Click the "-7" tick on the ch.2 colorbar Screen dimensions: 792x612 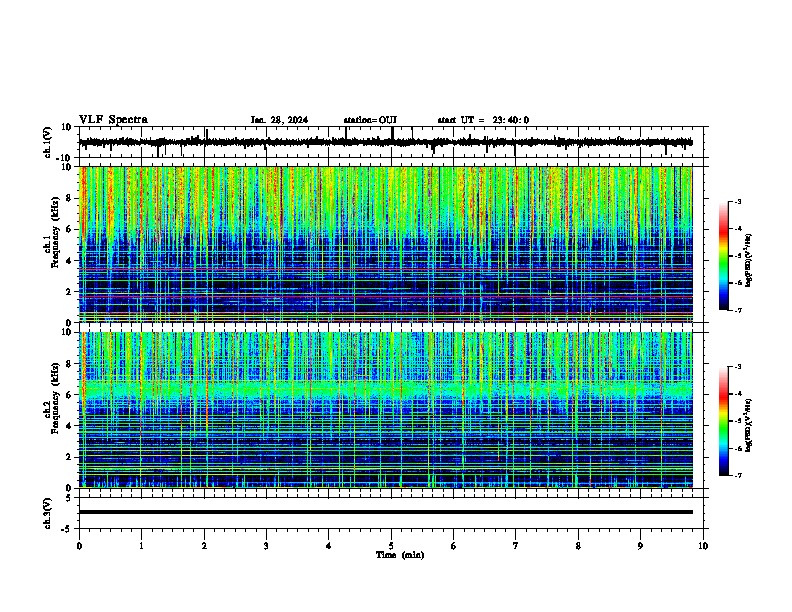pyautogui.click(x=737, y=475)
